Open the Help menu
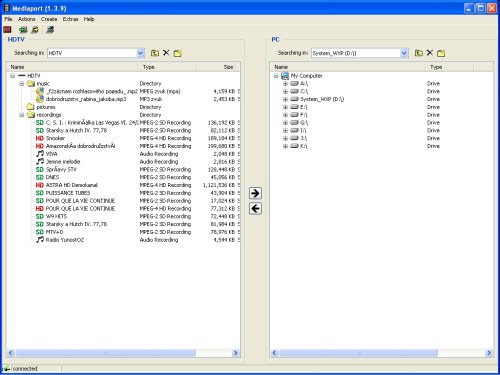The height and width of the screenshot is (375, 500). [89, 19]
